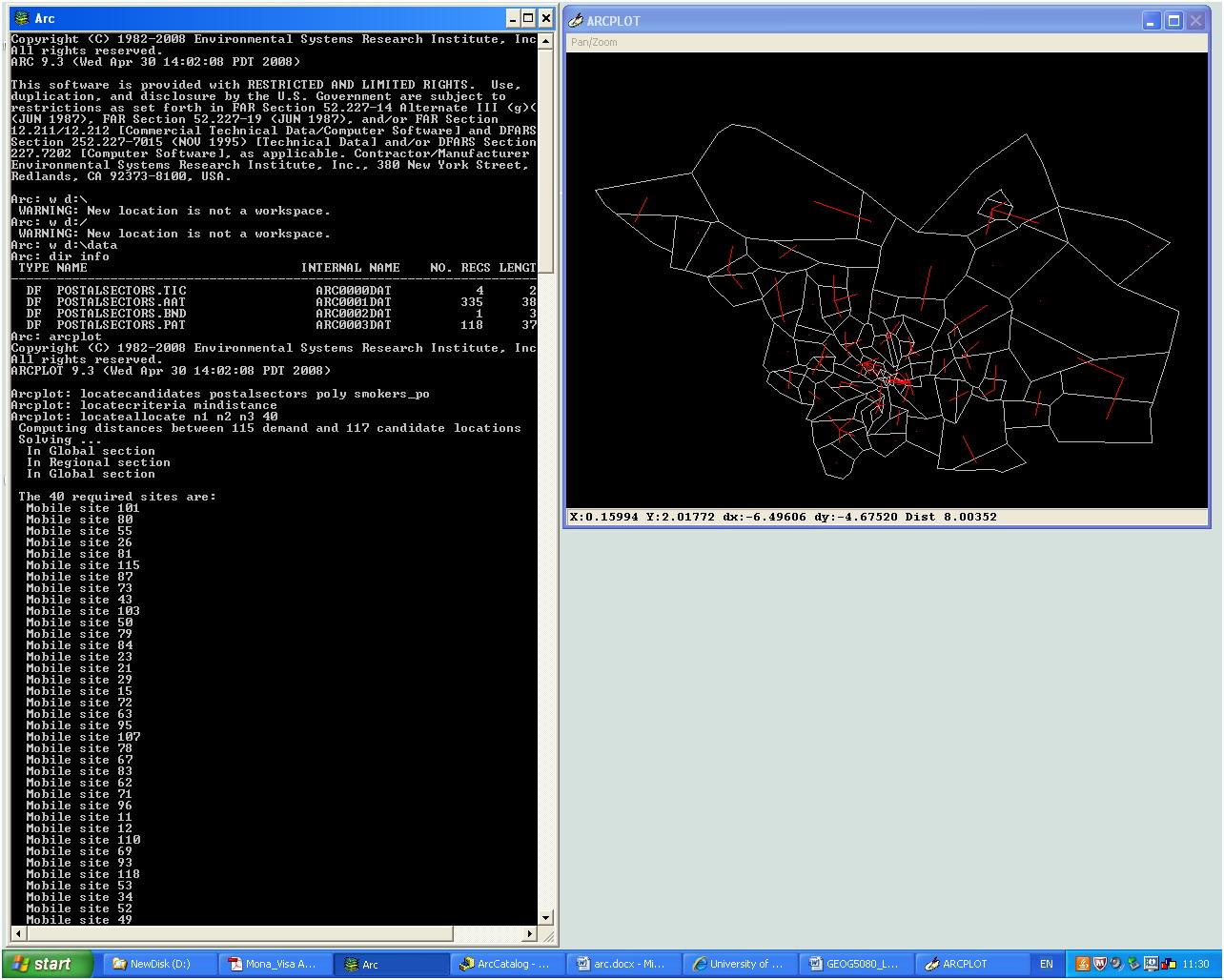Click Arc console scroll right arrow
The height and width of the screenshot is (980, 1224).
tap(531, 933)
